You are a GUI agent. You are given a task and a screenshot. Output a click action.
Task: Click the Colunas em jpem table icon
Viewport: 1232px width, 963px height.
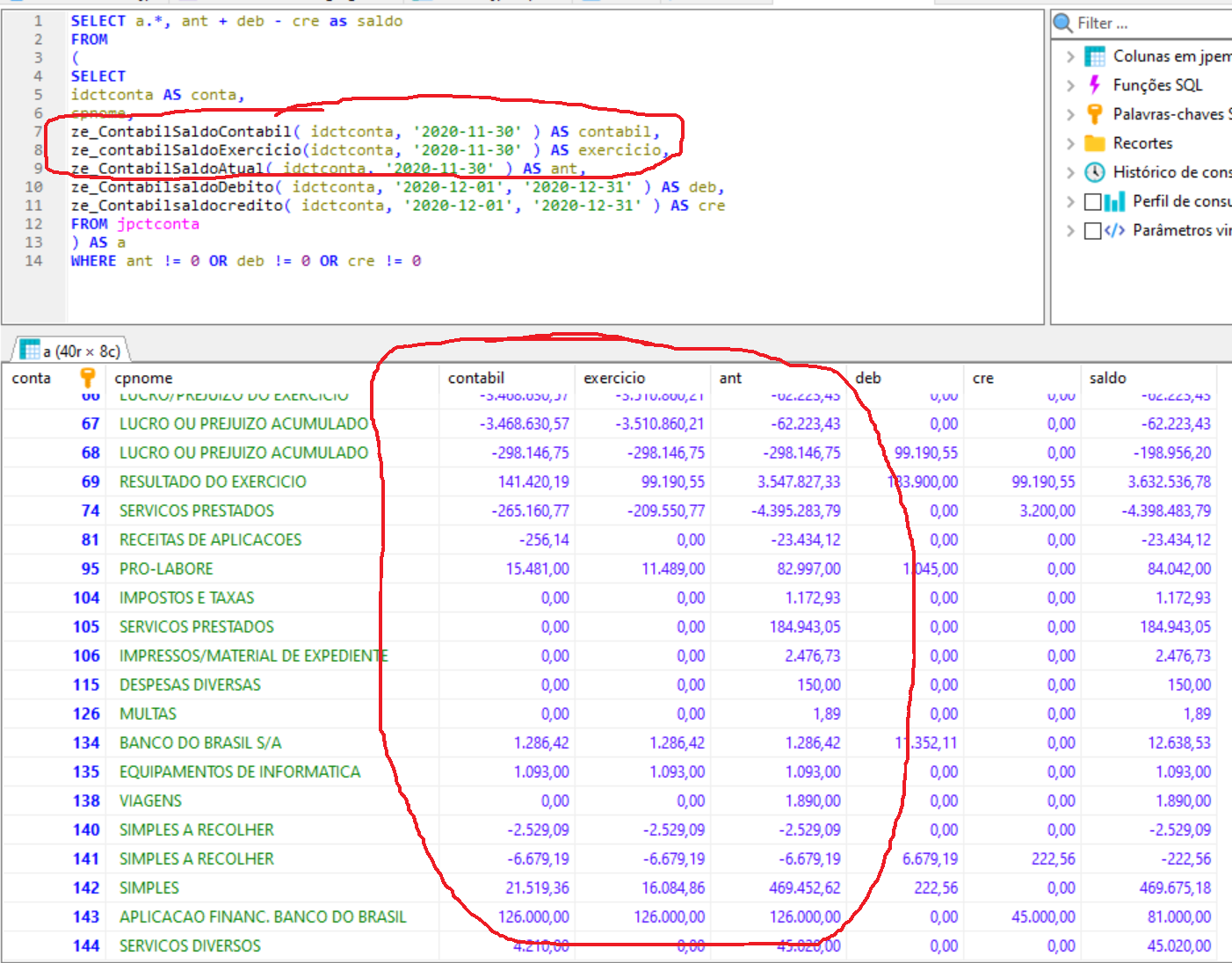1095,56
